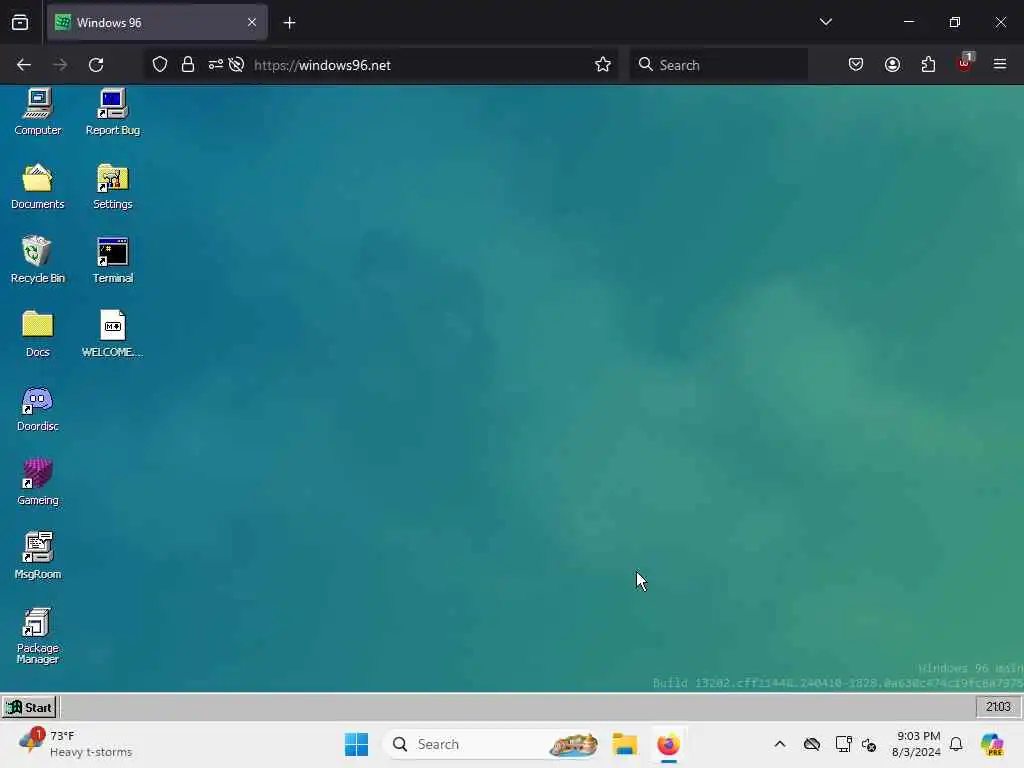1024x768 pixels.
Task: Open the weather widget showing 73°F
Action: pyautogui.click(x=76, y=744)
